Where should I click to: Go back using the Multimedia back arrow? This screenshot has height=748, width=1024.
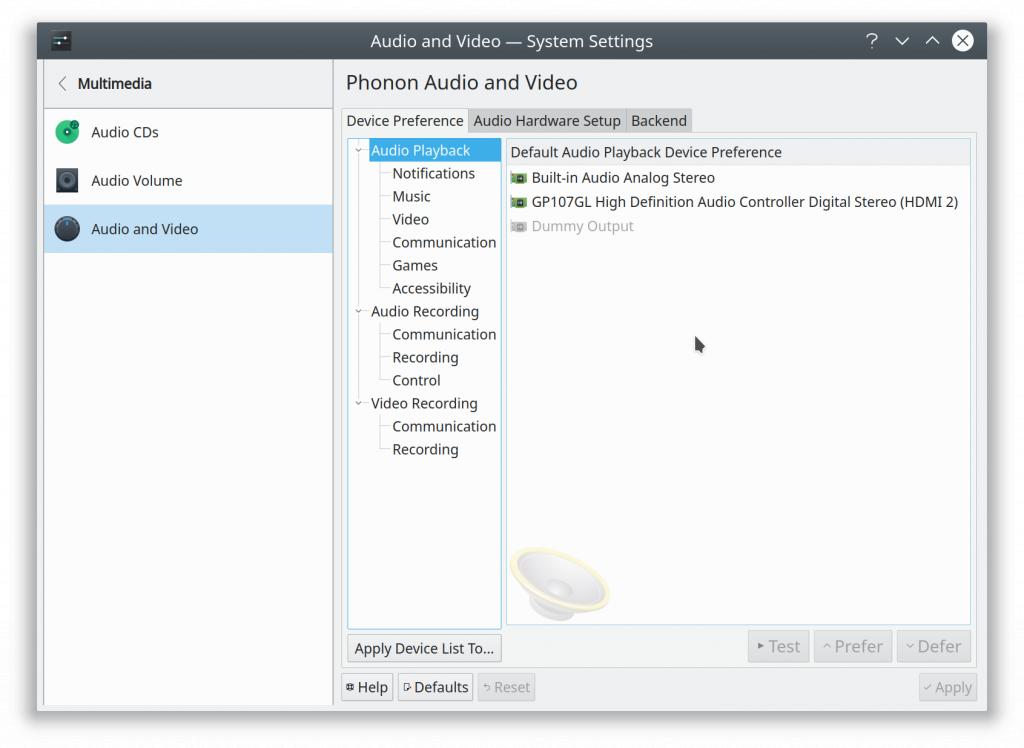coord(63,84)
